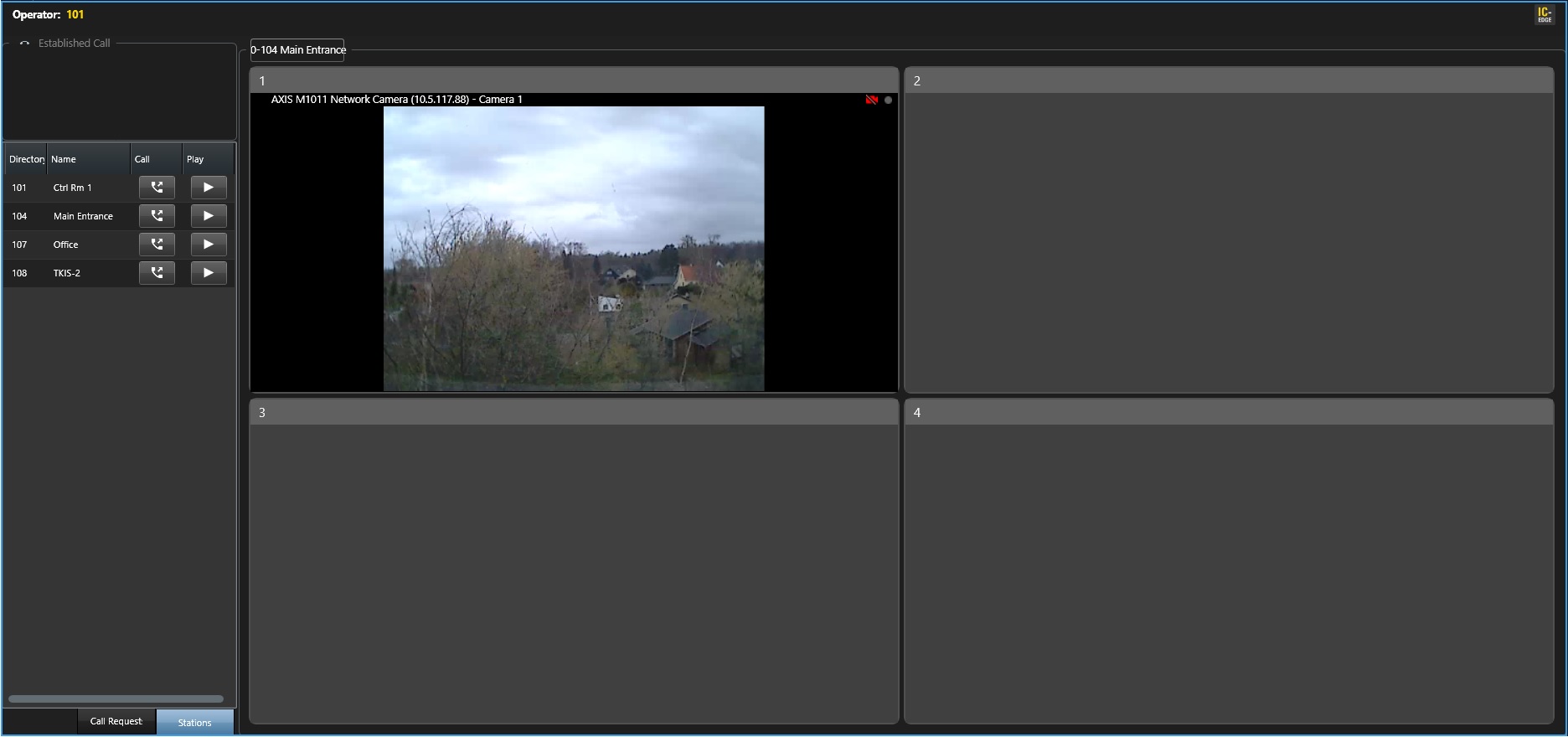Play message to TKIS-2 station
The height and width of the screenshot is (737, 1568).
pyautogui.click(x=209, y=273)
